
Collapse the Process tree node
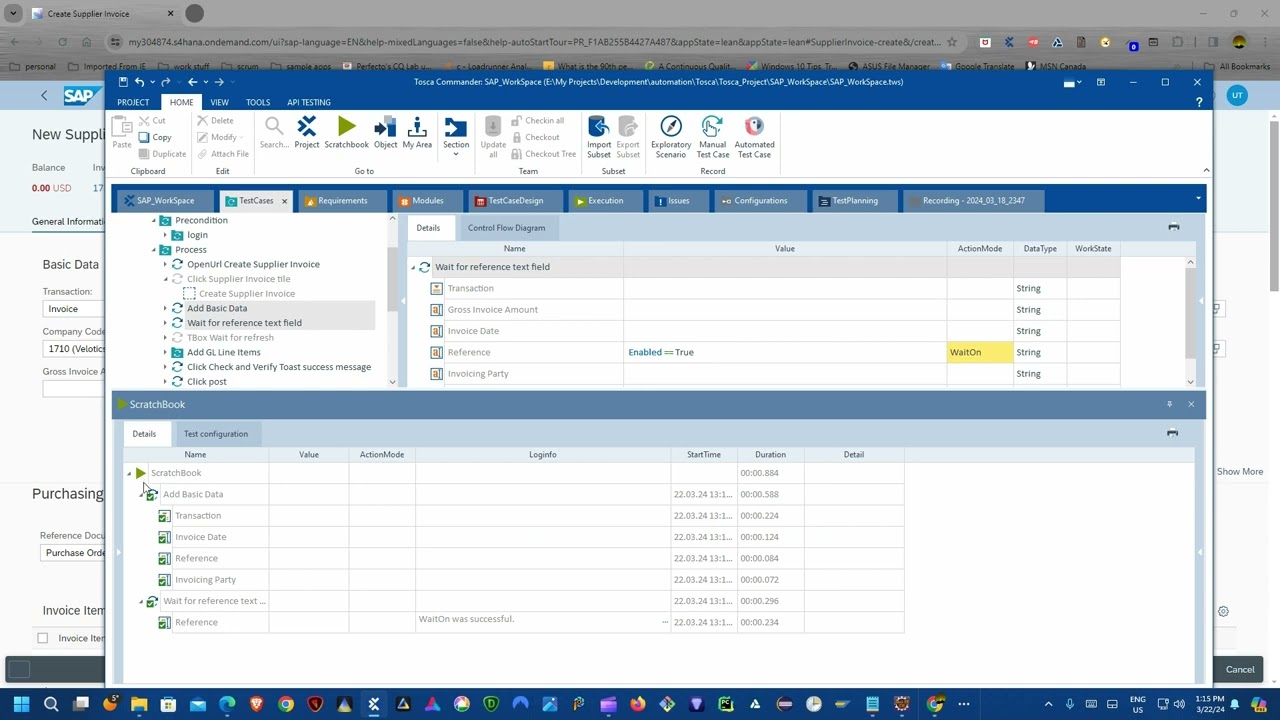[154, 250]
